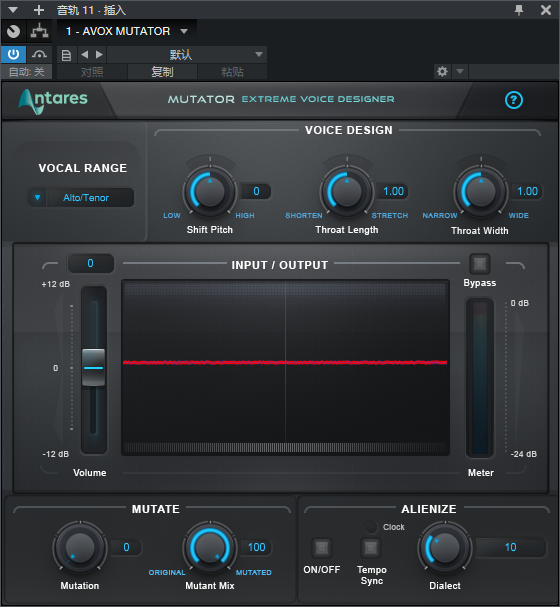
Task: Click the 自动: 关 automation button
Action: pyautogui.click(x=26, y=72)
